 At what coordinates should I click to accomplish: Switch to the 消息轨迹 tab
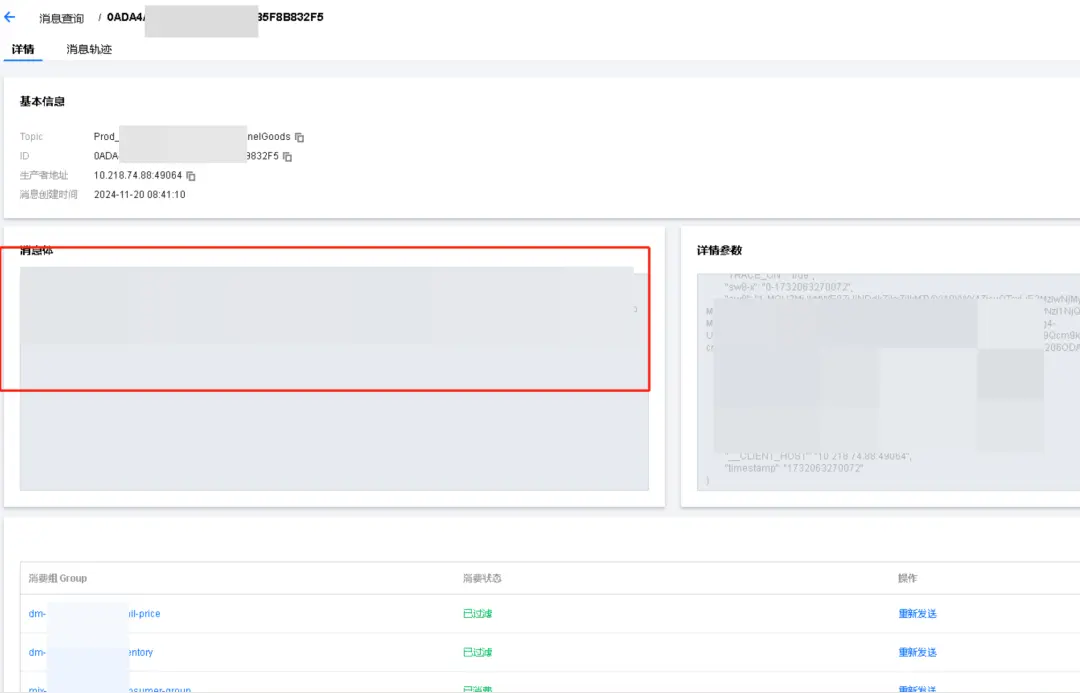[89, 49]
